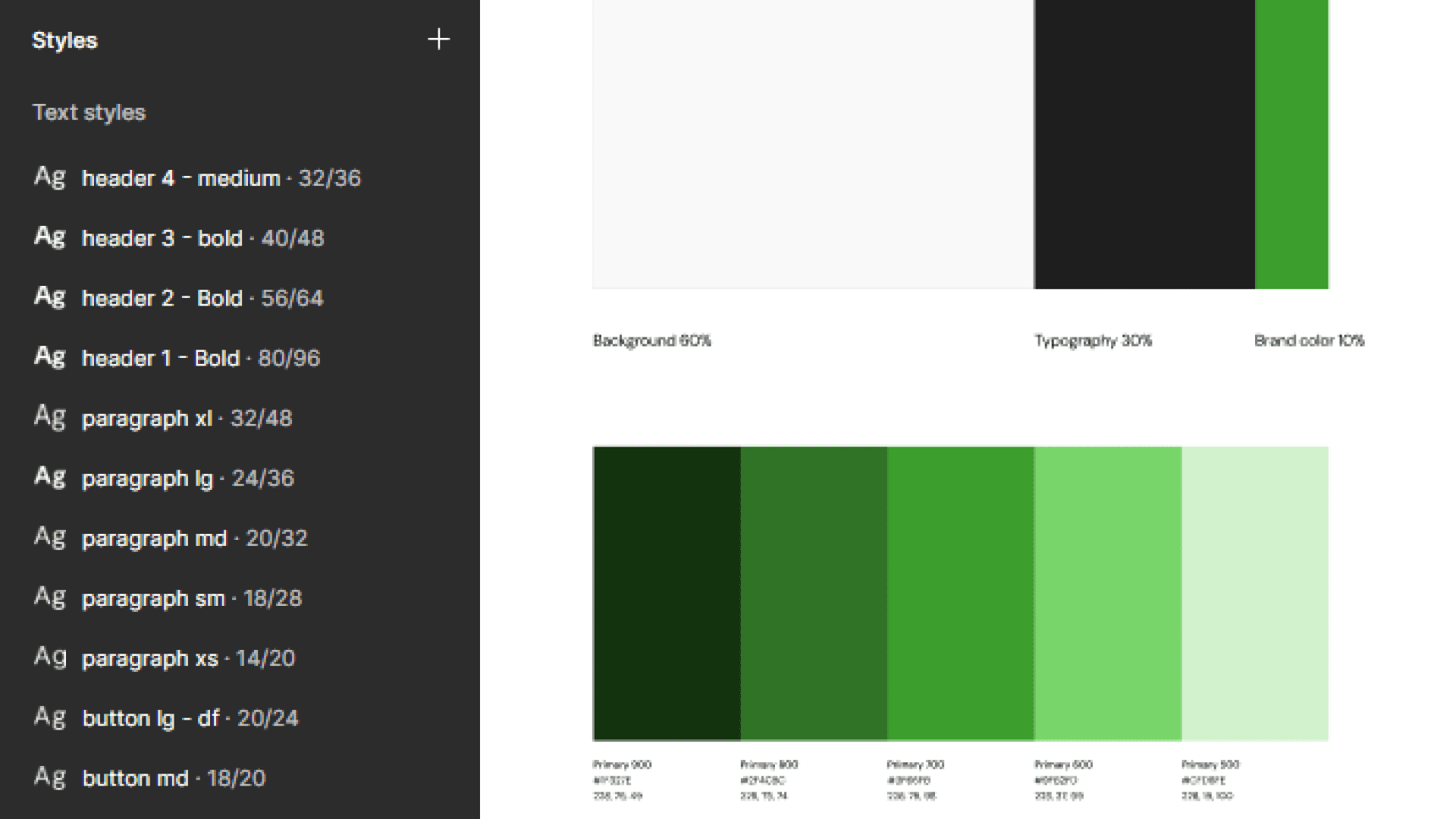Screen dimensions: 1456x819
Task: Click the Ag icon beside paragraph sm
Action: click(x=50, y=597)
